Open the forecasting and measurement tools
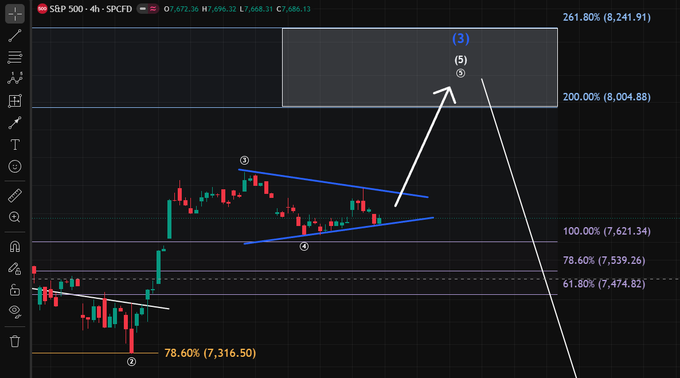The image size is (680, 378). (15, 101)
